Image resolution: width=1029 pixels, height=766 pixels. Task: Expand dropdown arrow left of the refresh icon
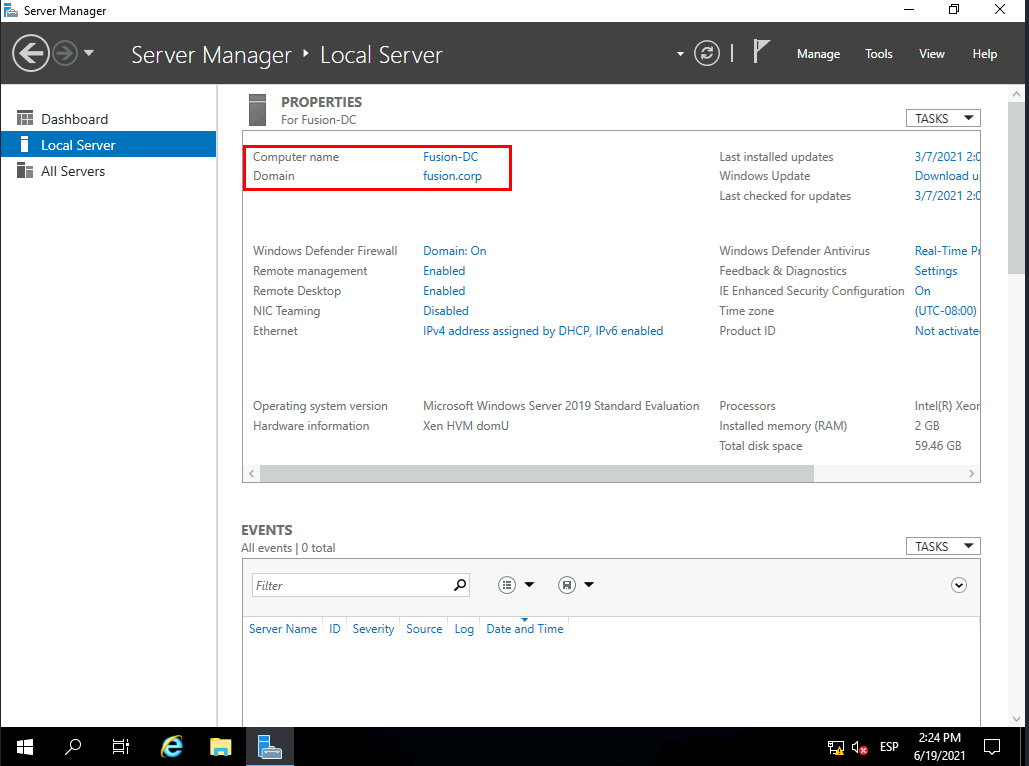[x=680, y=54]
